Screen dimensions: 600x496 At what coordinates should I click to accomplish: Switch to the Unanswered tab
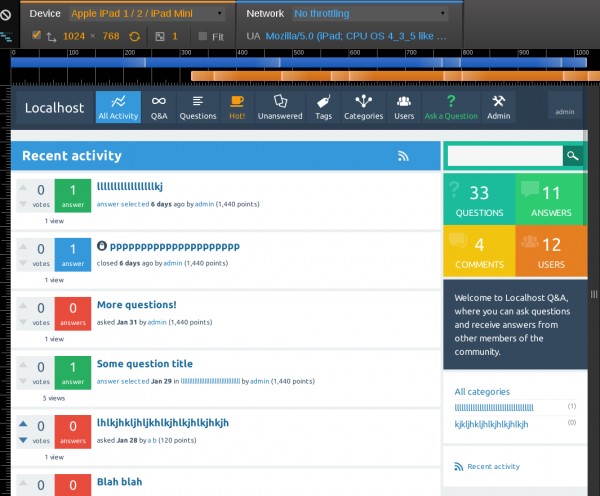tap(280, 107)
